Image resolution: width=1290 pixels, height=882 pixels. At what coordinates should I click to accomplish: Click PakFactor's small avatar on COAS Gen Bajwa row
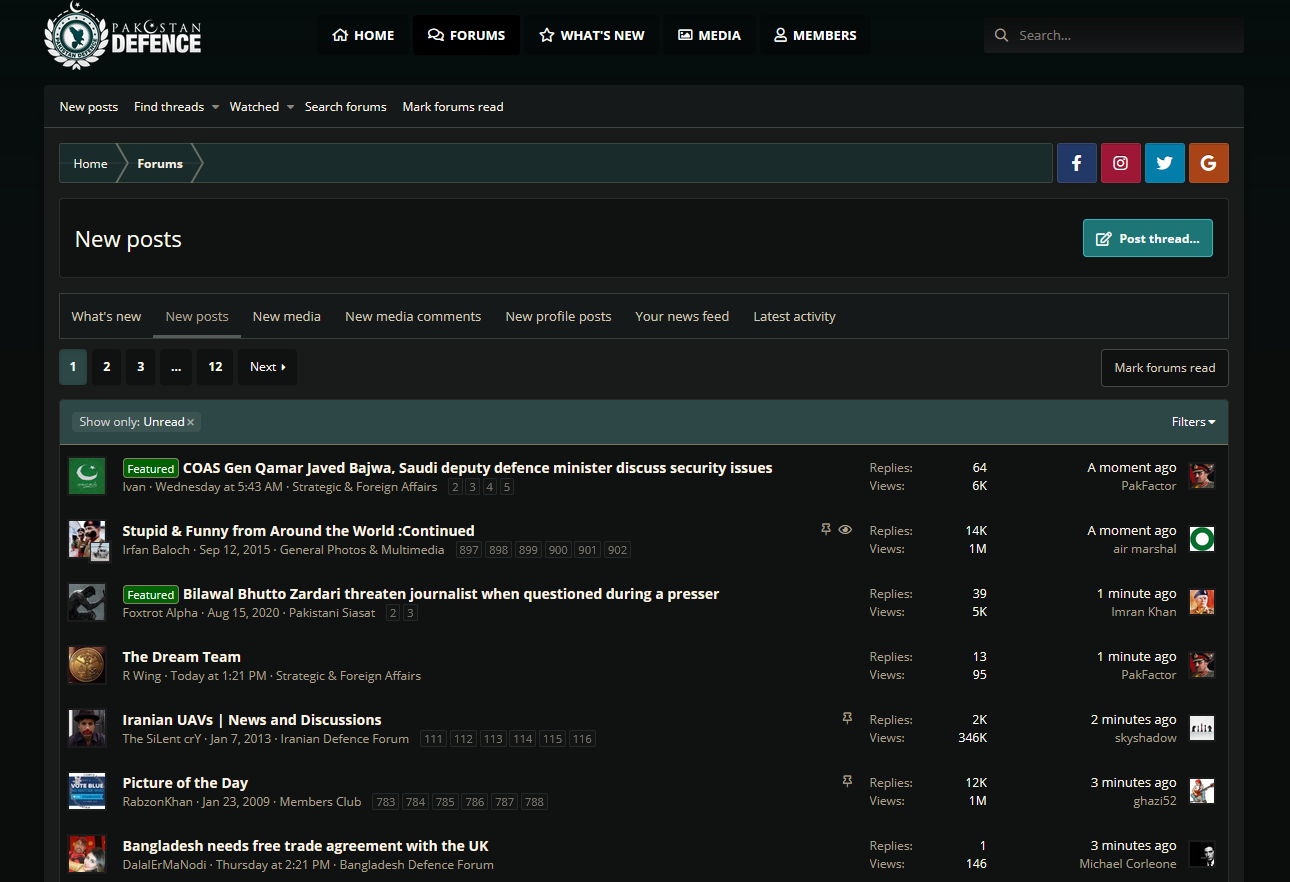point(1201,476)
